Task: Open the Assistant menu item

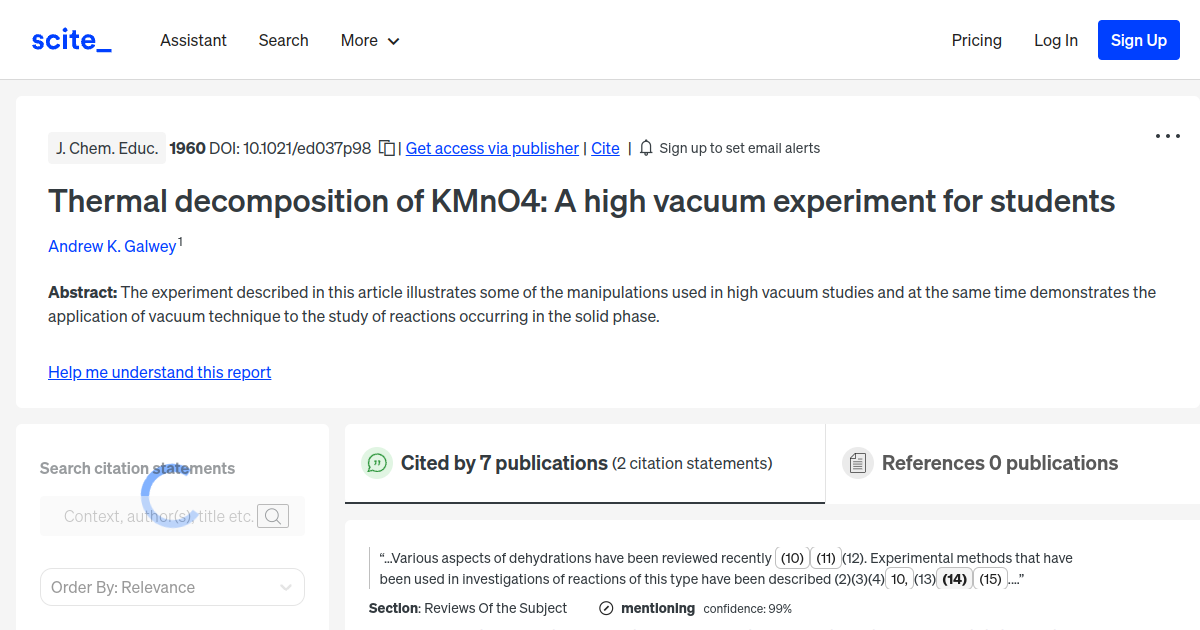Action: (x=193, y=40)
